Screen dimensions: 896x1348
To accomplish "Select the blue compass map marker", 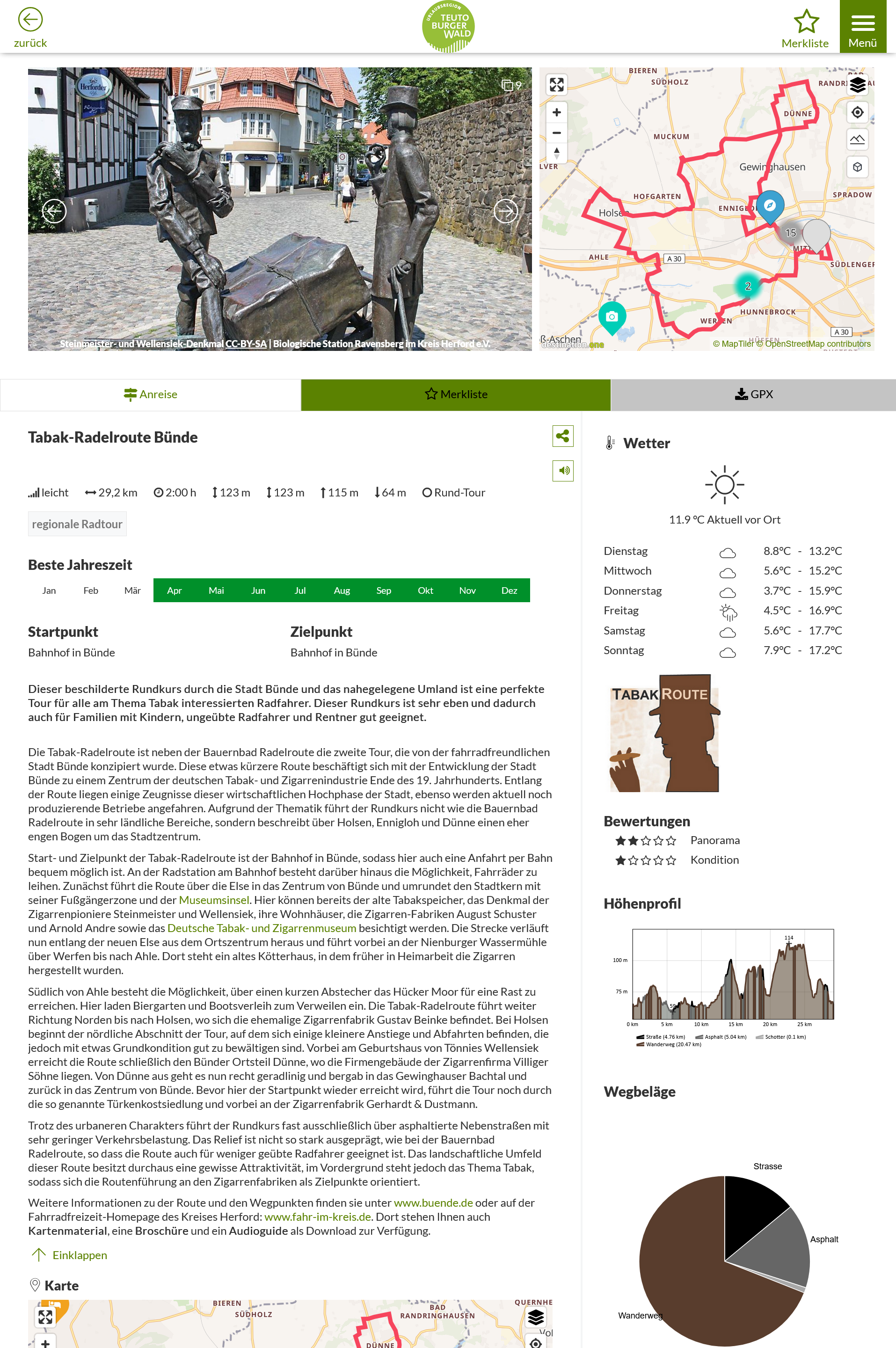I will [x=770, y=206].
